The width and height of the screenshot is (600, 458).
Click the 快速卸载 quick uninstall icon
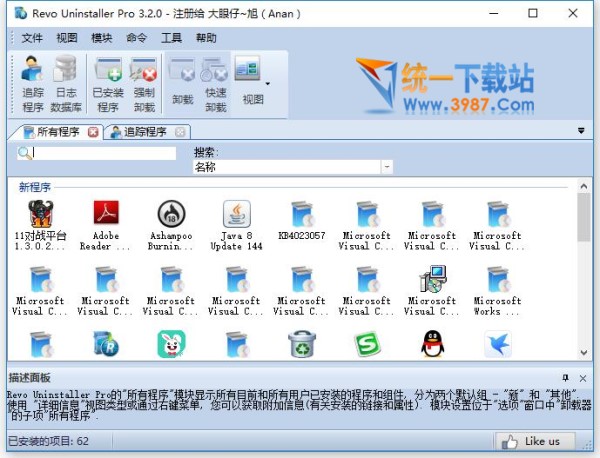tap(216, 84)
